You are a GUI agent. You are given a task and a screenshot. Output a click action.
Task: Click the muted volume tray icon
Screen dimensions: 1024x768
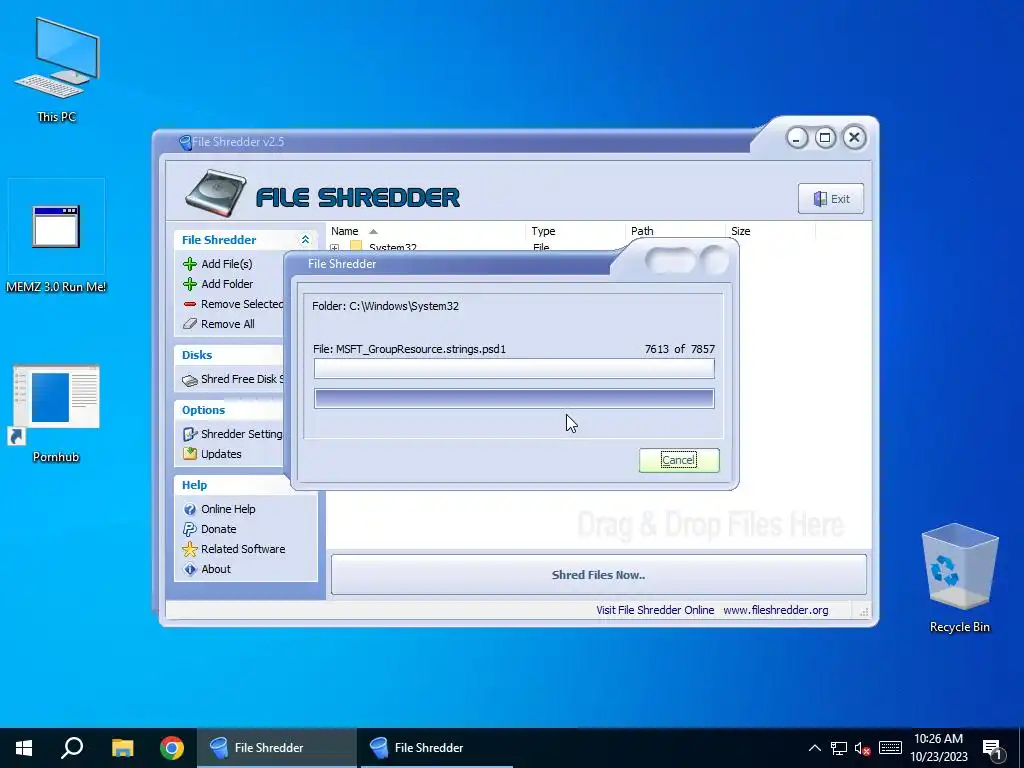point(863,748)
